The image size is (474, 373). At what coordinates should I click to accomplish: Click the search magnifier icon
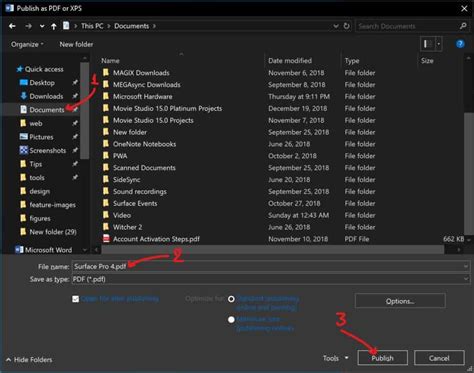click(463, 26)
